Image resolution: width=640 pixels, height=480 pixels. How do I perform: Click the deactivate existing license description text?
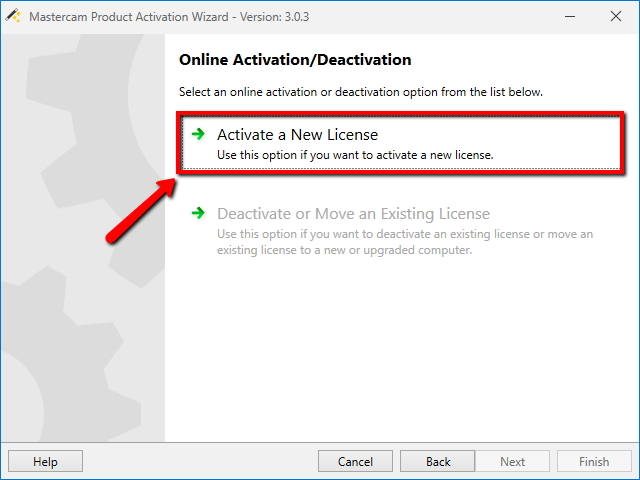(405, 242)
